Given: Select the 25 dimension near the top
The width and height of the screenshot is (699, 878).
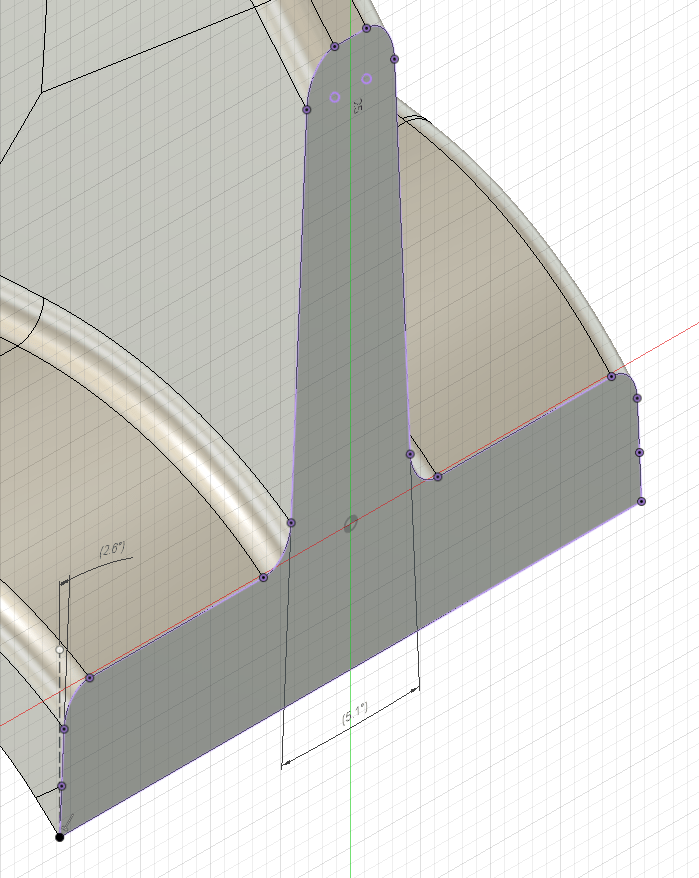Looking at the screenshot, I should [x=358, y=106].
